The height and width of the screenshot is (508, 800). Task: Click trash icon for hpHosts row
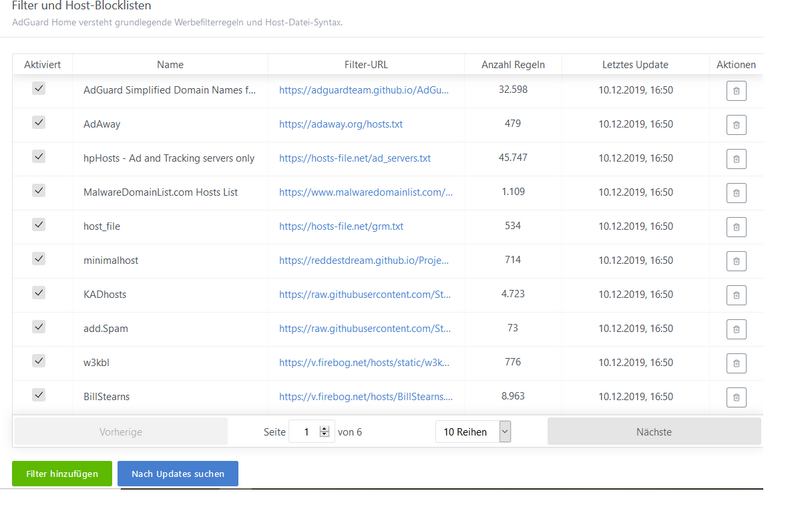[736, 159]
